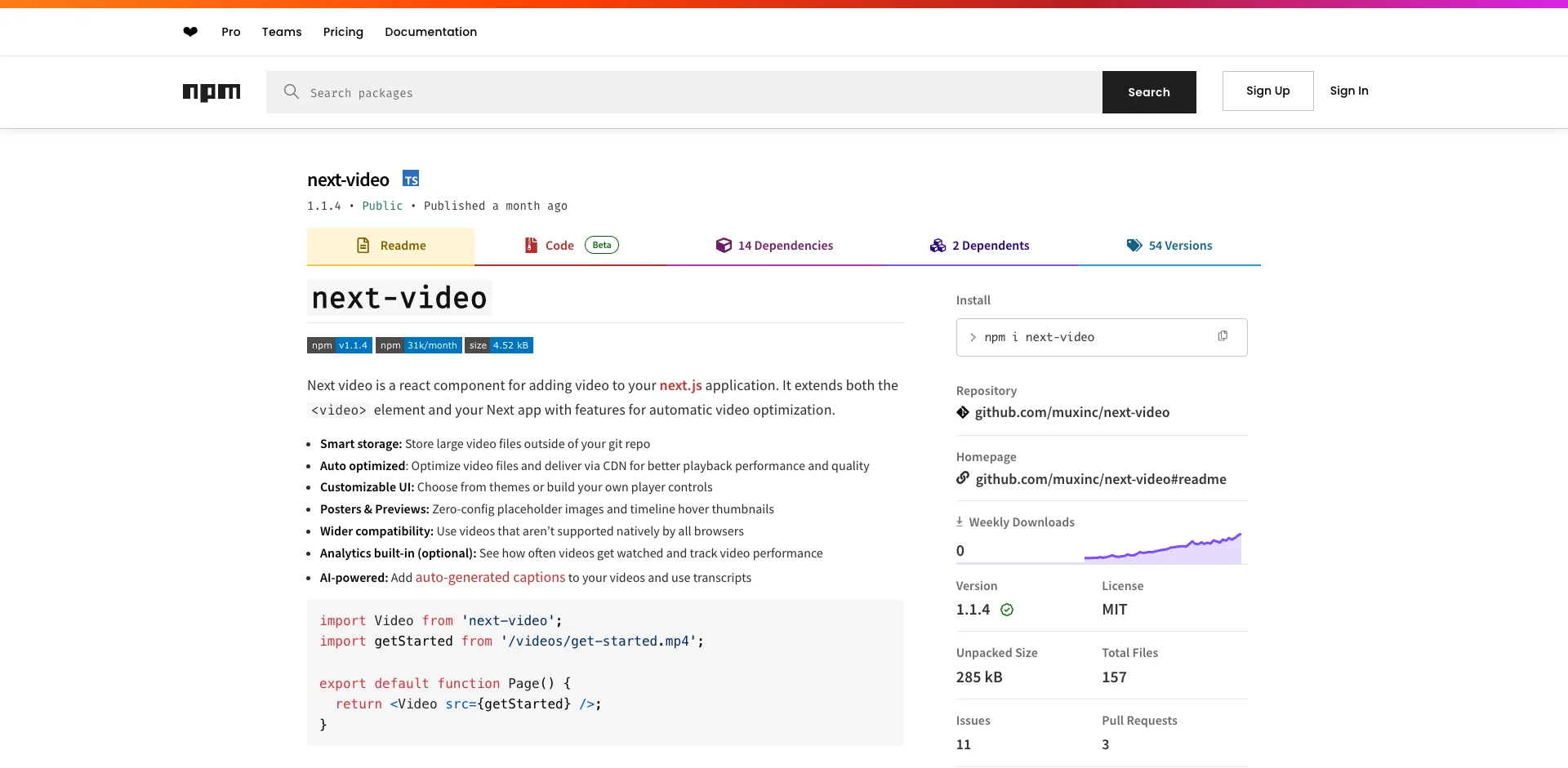Click the Customizable UI bullet text
This screenshot has width=1568, height=768.
pyautogui.click(x=516, y=487)
